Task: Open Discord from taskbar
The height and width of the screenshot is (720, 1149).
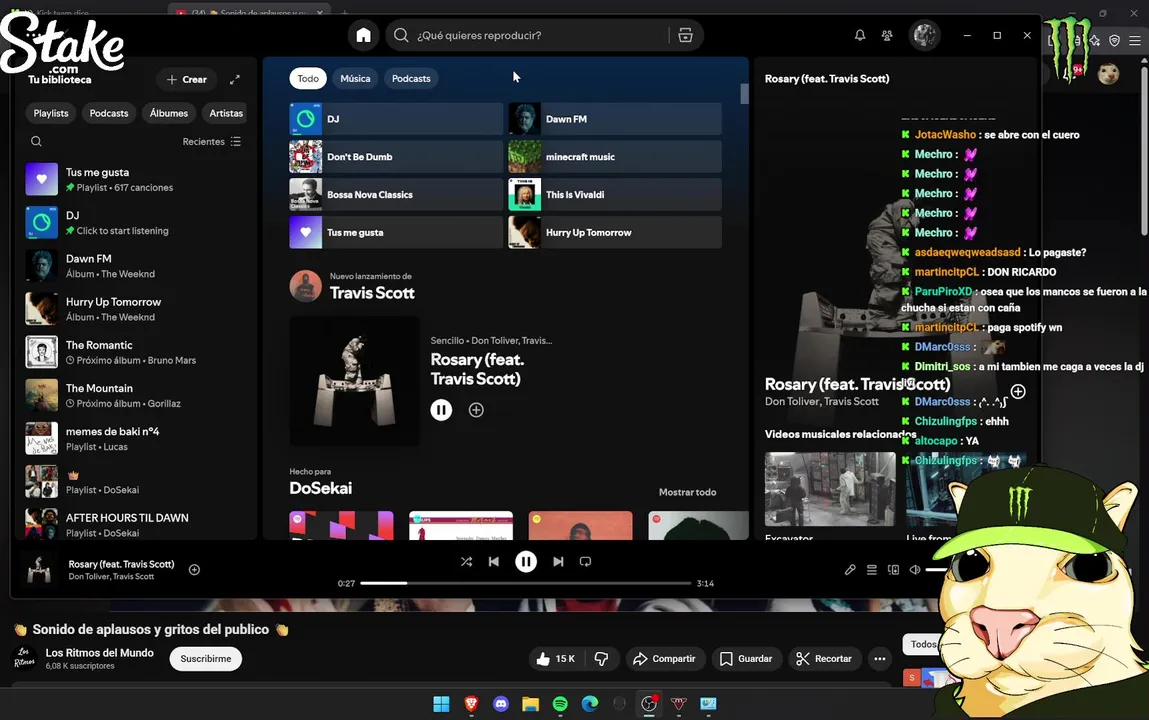Action: (500, 704)
